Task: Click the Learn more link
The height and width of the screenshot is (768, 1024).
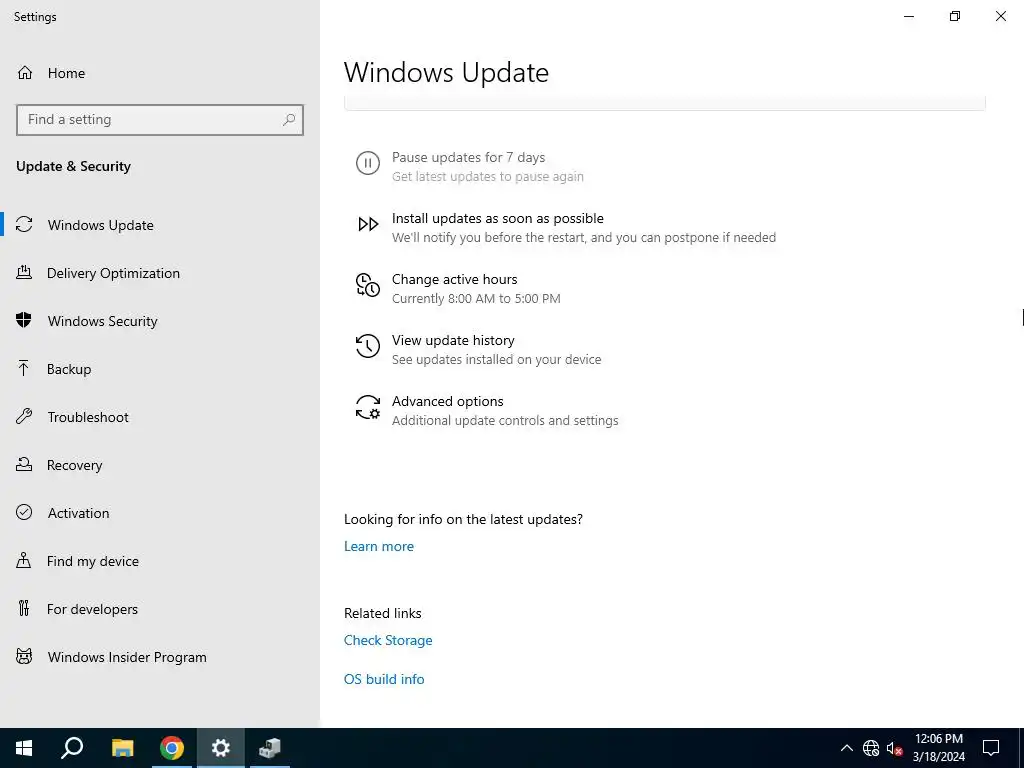Action: point(379,546)
